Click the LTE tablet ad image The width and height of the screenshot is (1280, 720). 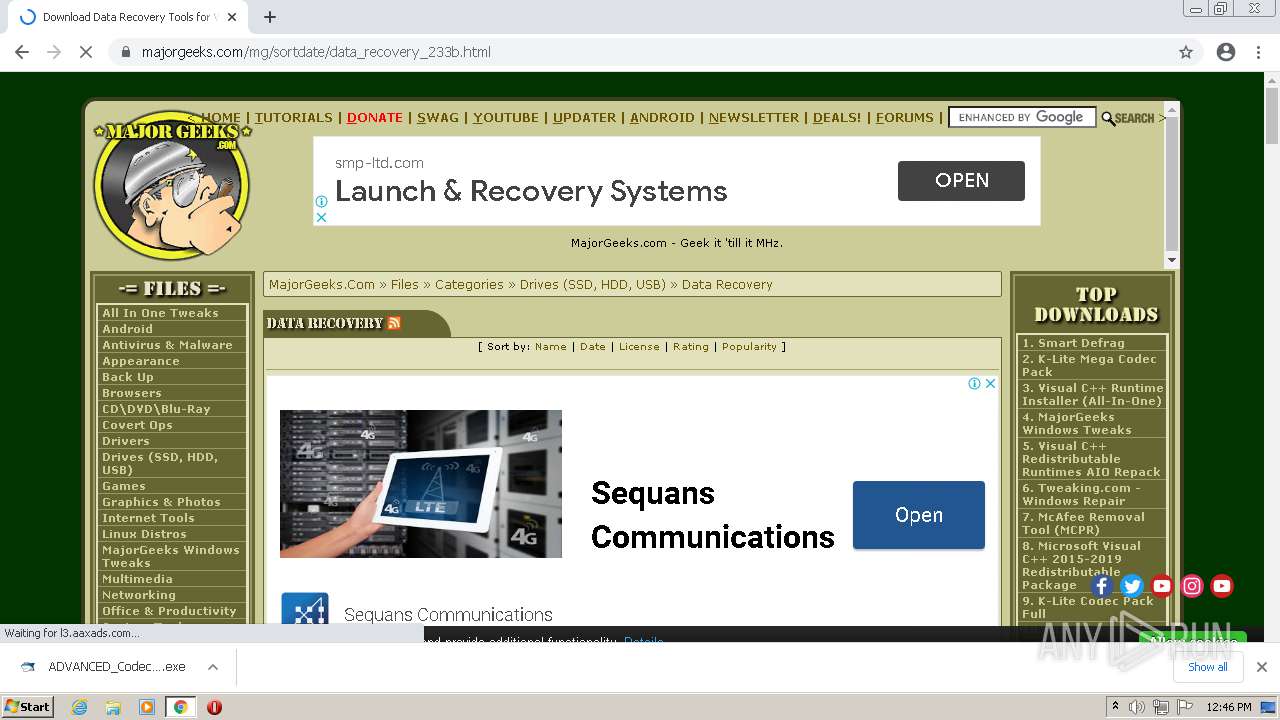pyautogui.click(x=421, y=483)
